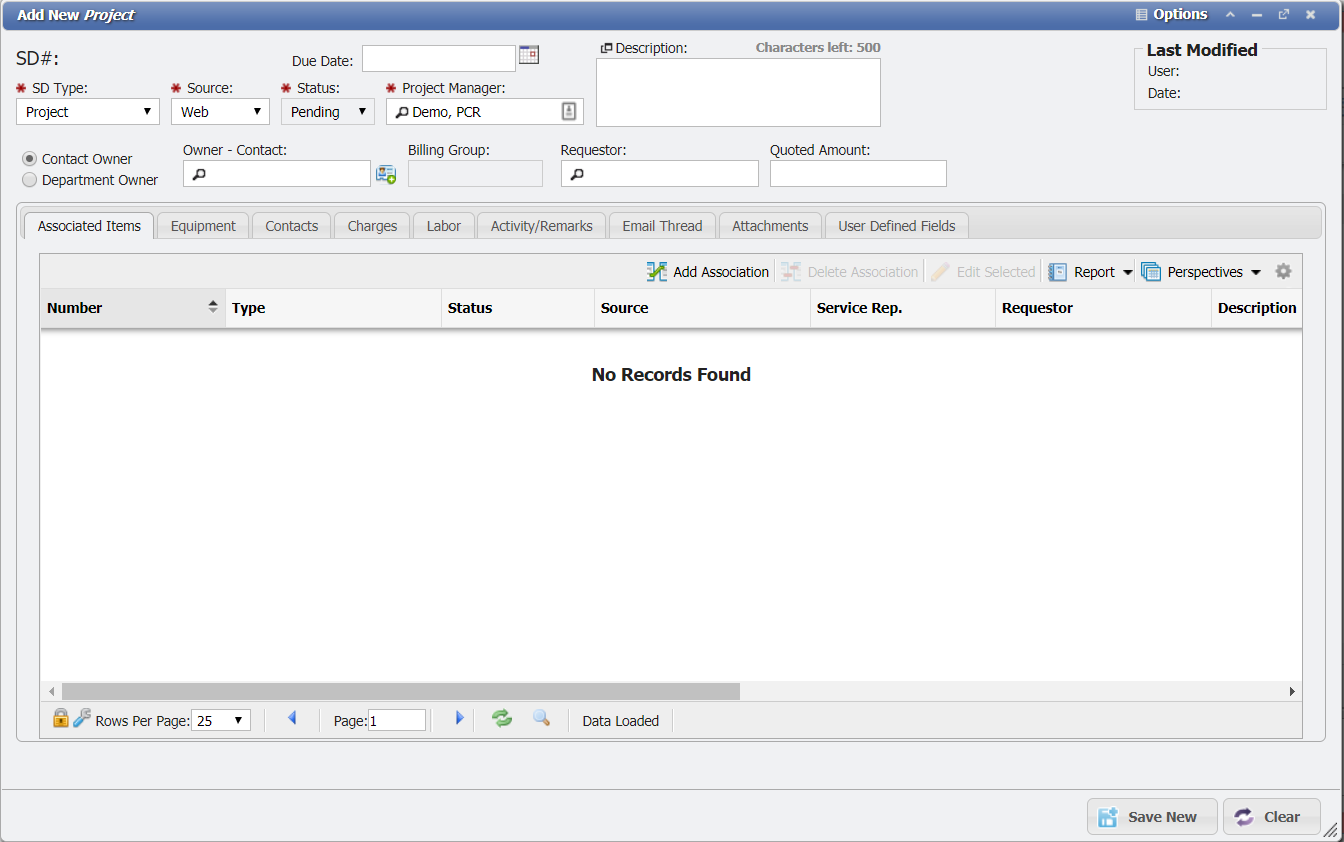Click the Add Association button
This screenshot has height=842, width=1344.
(x=707, y=271)
